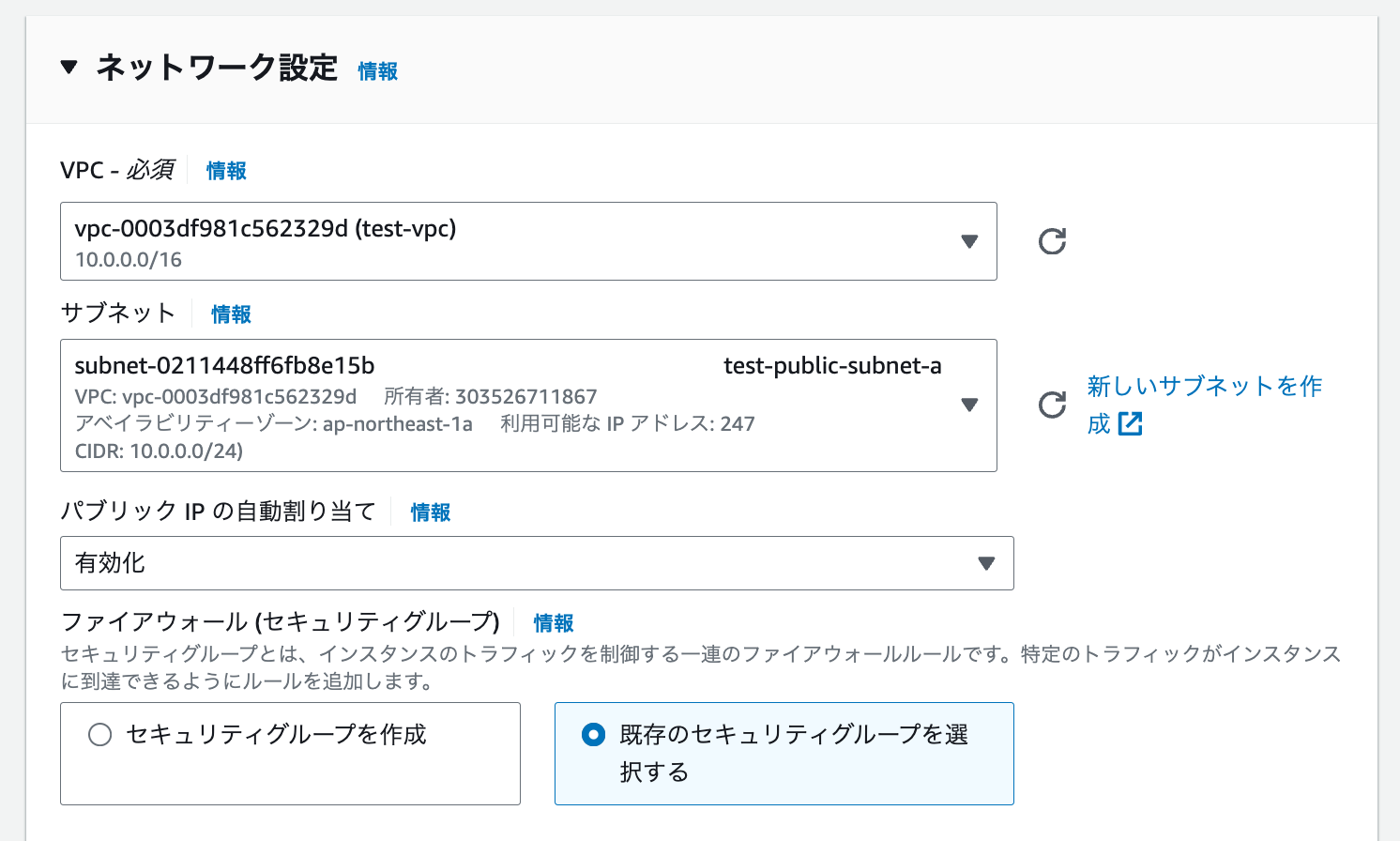Click external link icon after 成
1400x841 pixels.
click(x=1131, y=424)
